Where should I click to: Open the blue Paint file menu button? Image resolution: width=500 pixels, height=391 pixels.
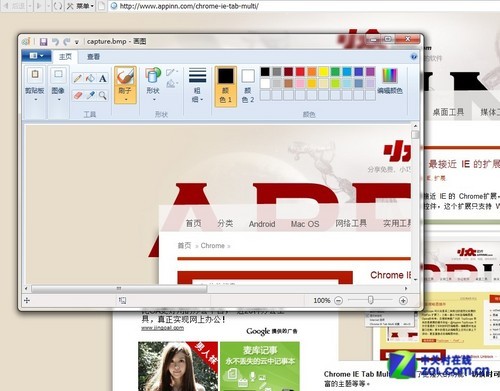point(36,56)
